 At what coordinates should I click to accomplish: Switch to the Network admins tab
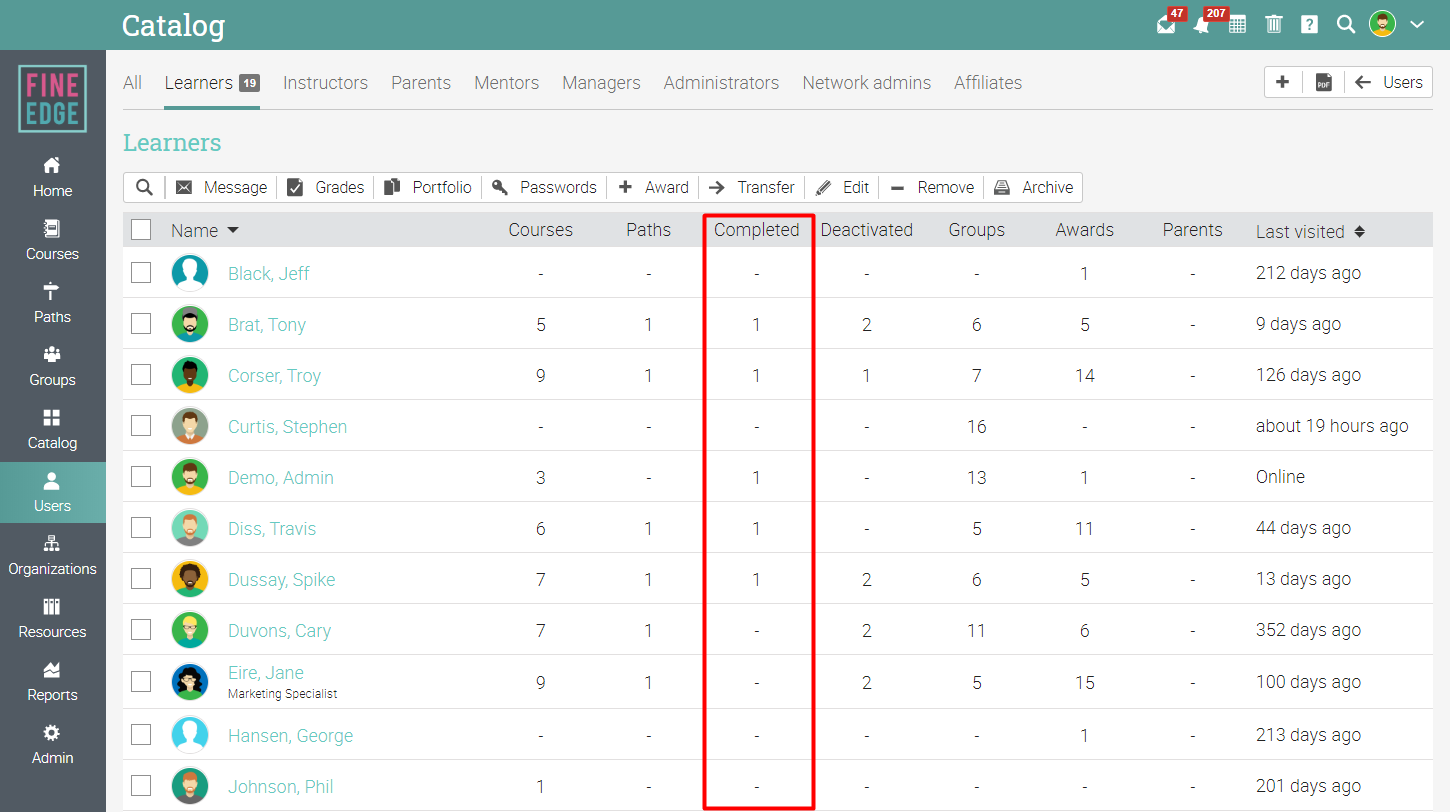[867, 83]
